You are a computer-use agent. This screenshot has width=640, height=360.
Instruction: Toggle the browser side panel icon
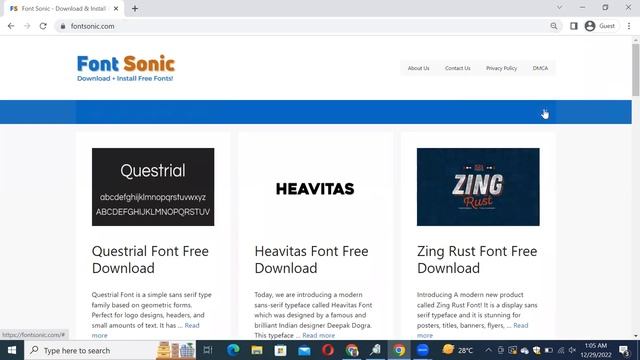573,26
